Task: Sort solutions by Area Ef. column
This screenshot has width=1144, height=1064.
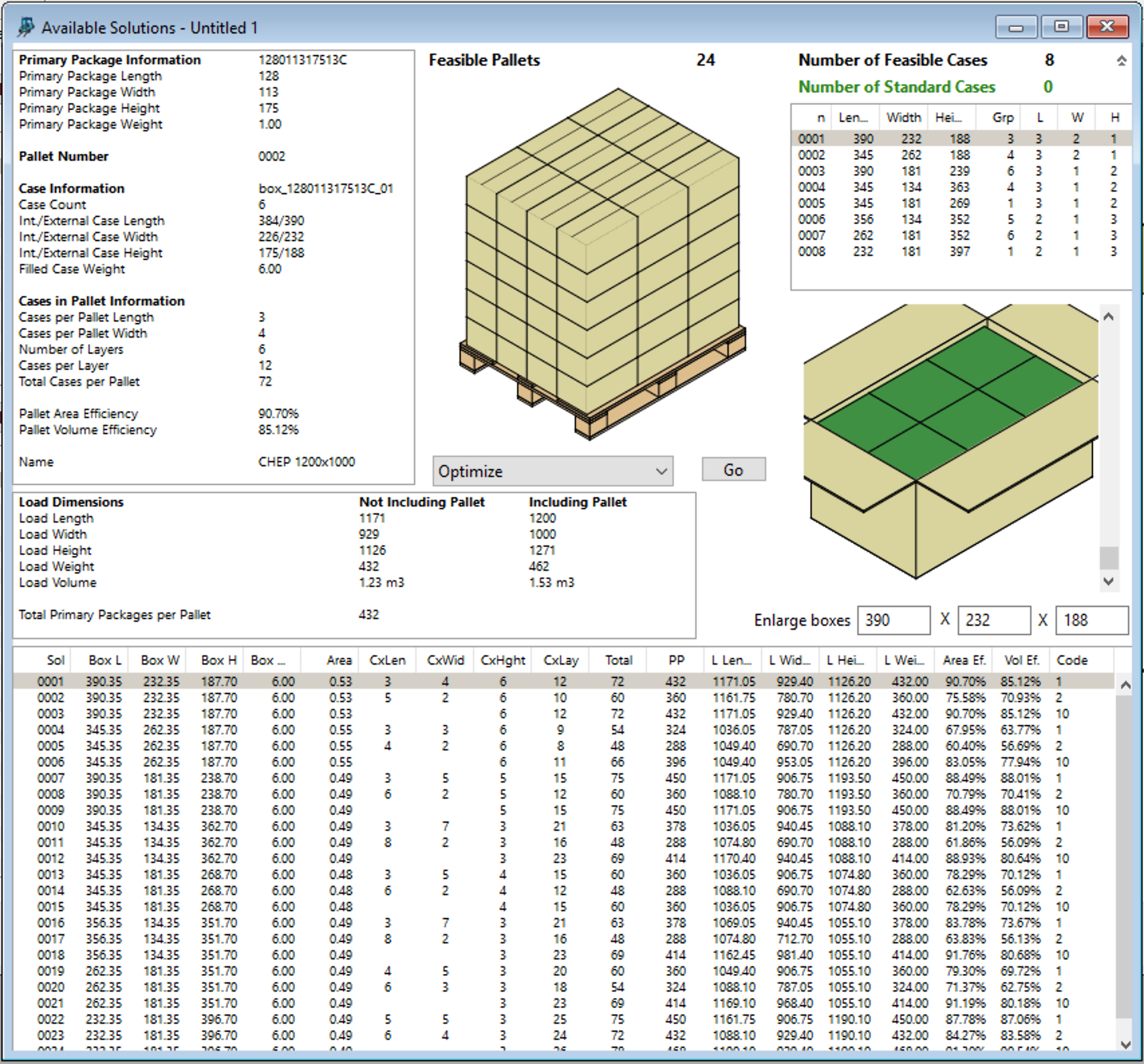Action: (964, 660)
